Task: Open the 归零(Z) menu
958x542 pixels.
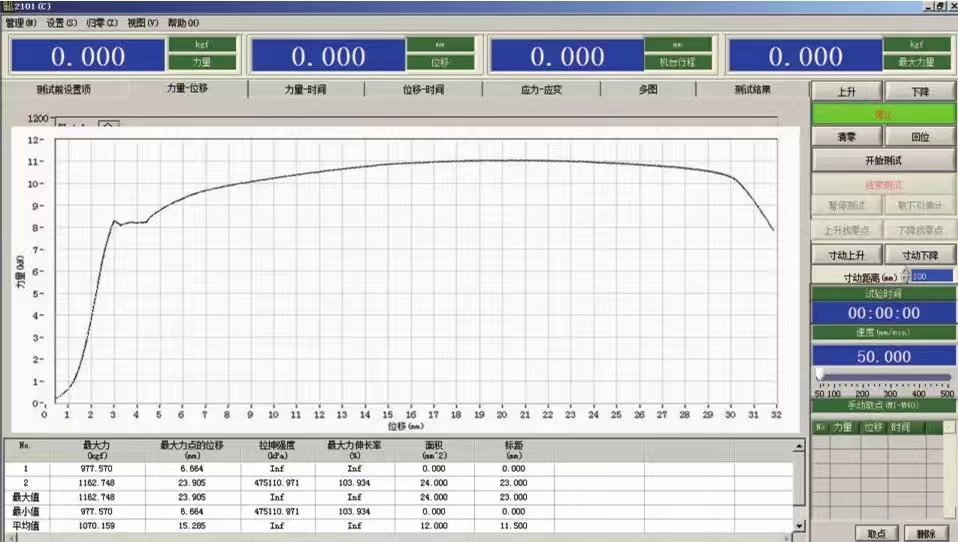Action: (x=102, y=22)
